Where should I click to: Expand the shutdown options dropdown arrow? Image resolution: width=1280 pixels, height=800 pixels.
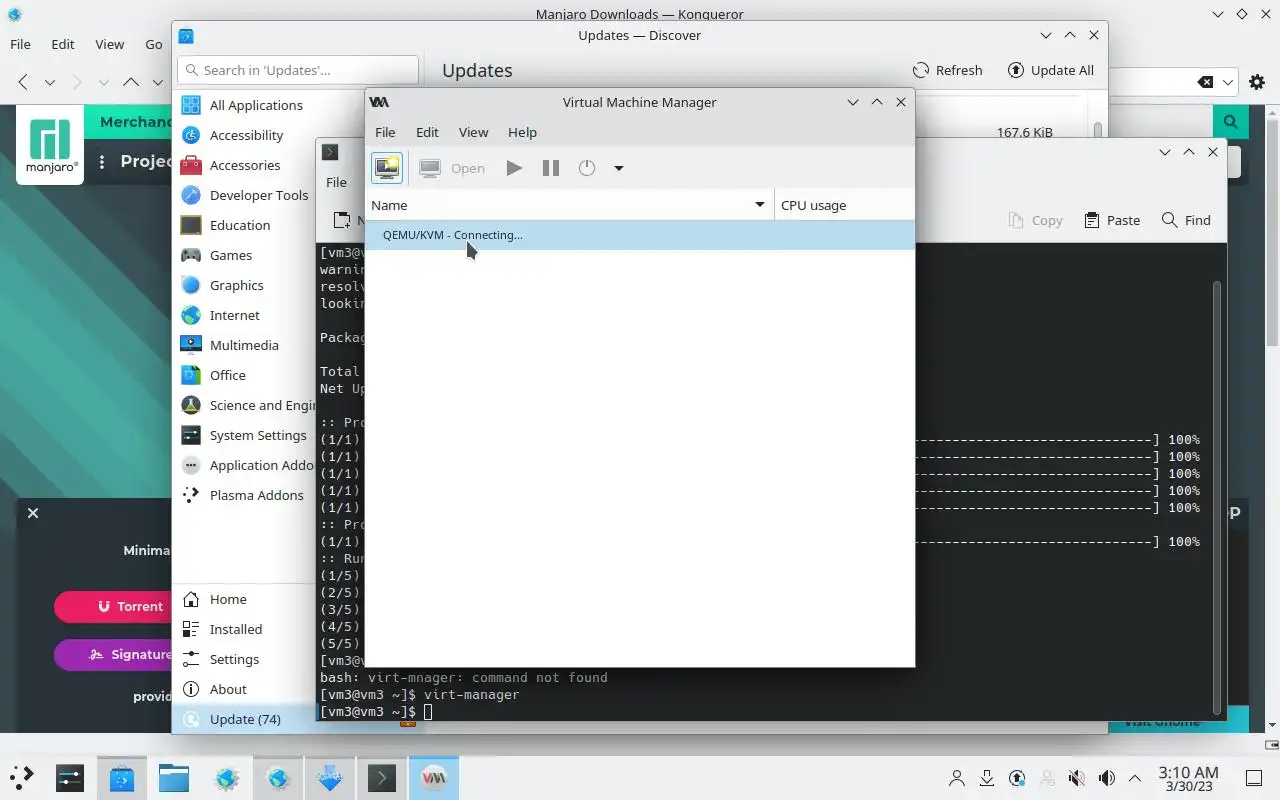(x=619, y=168)
